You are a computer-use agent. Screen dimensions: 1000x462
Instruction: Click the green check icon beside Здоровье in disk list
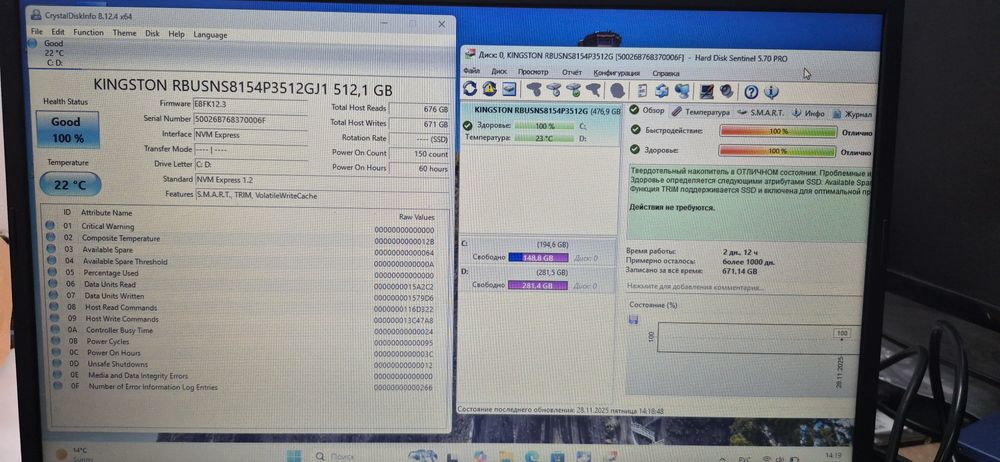pos(467,126)
